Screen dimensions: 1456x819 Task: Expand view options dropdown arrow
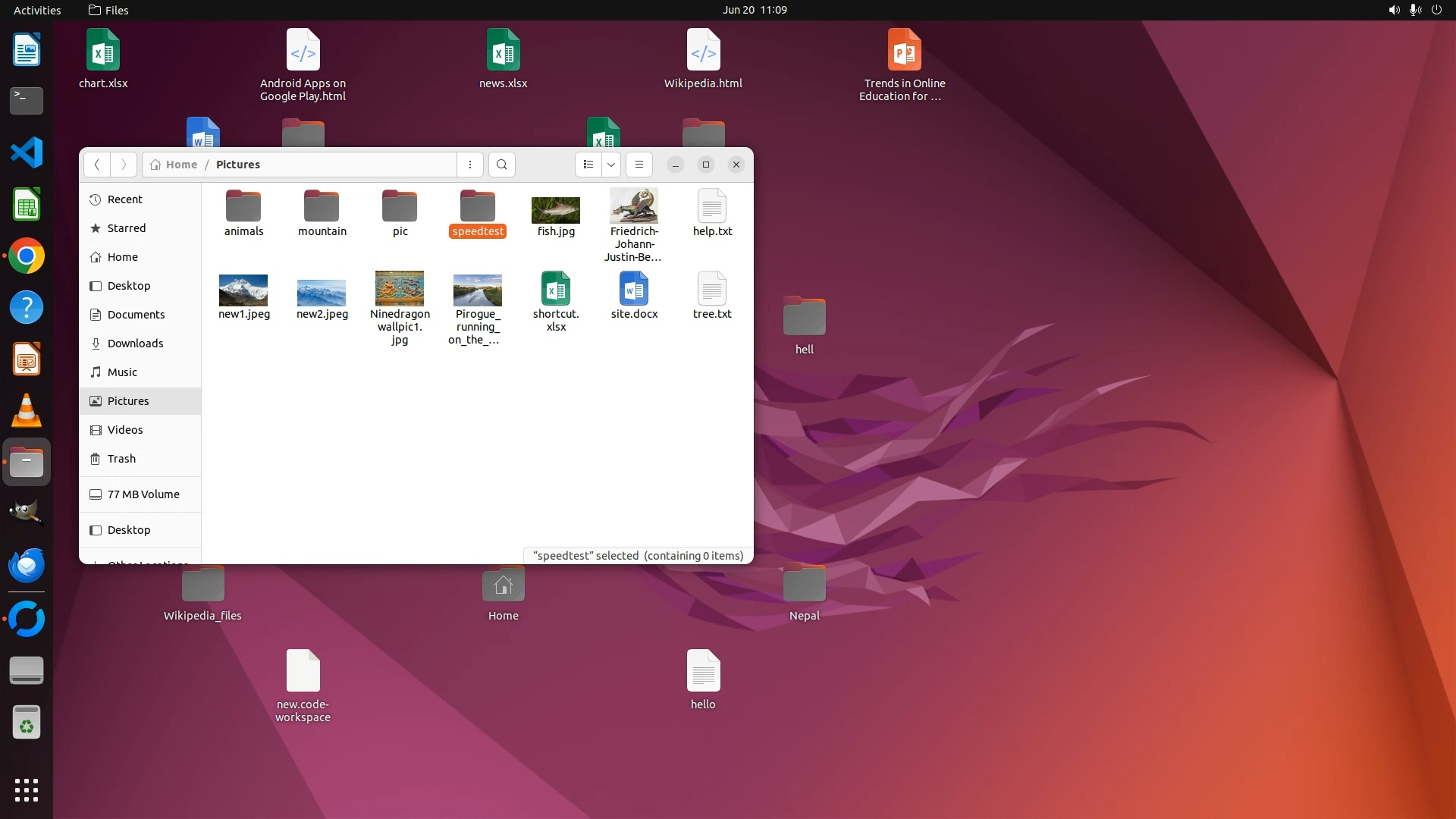tap(610, 165)
